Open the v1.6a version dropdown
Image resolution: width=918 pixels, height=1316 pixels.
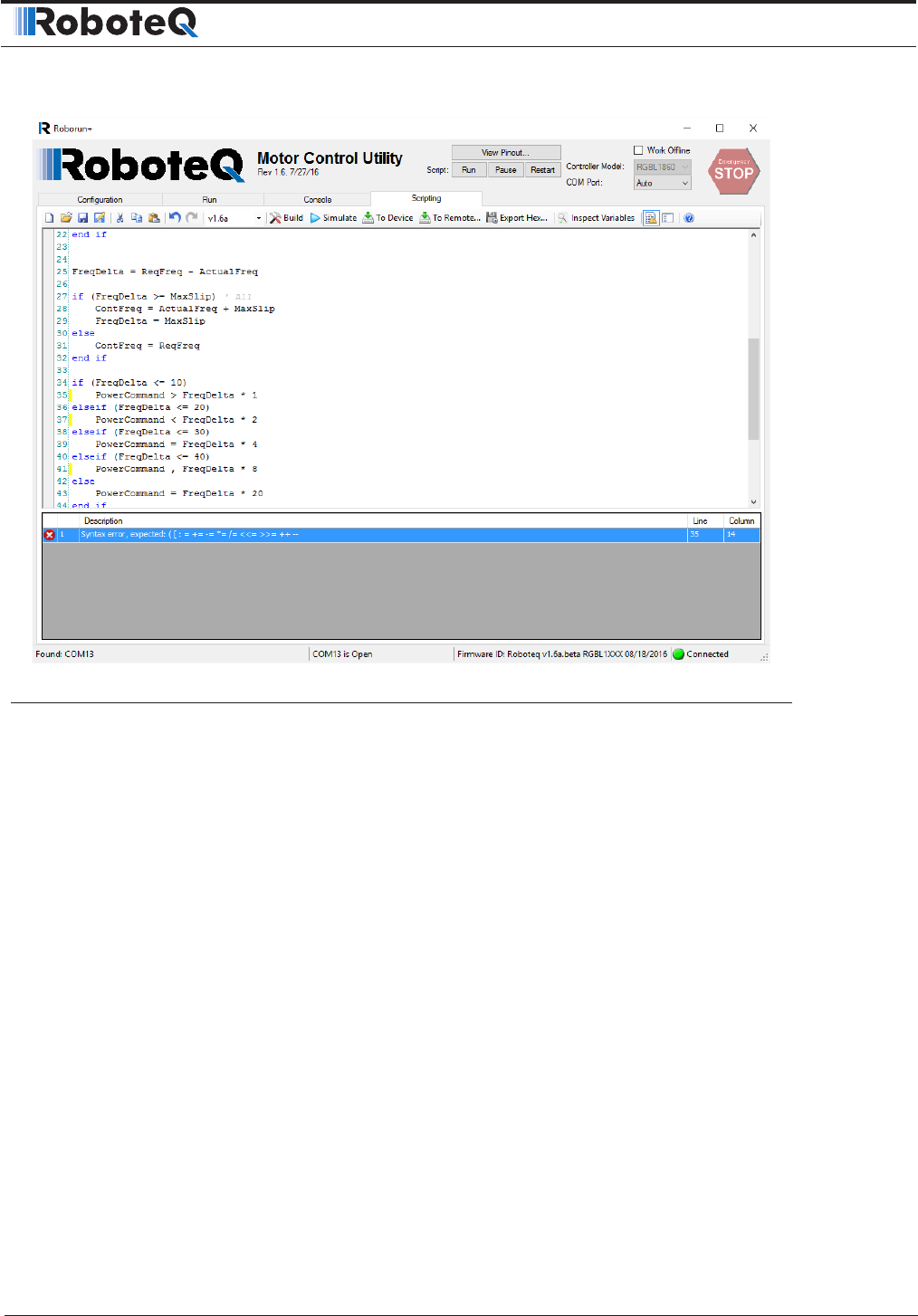[234, 218]
